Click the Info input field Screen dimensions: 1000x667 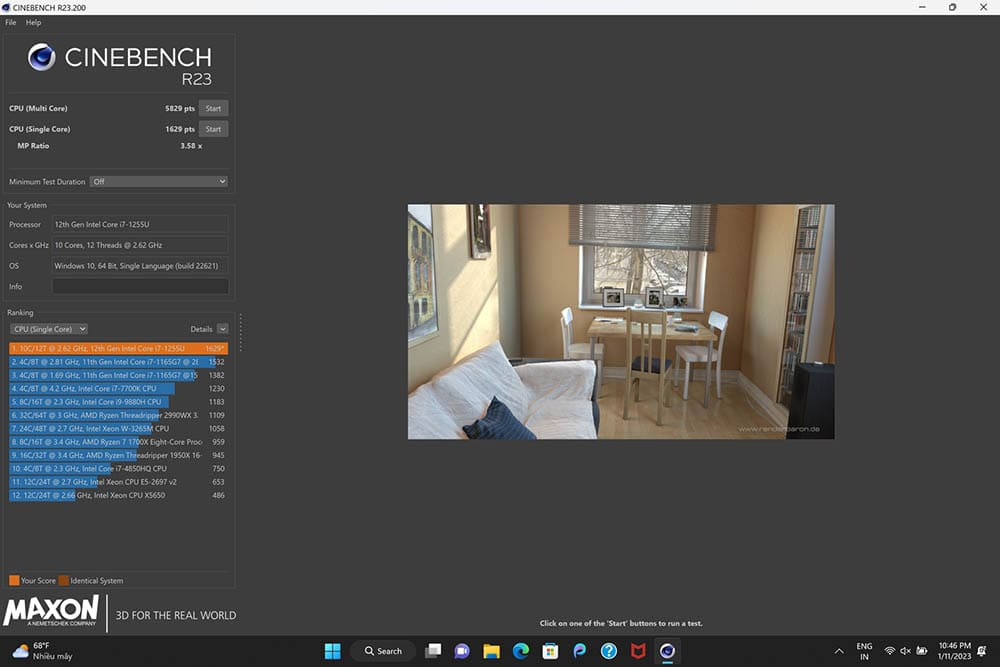(140, 287)
